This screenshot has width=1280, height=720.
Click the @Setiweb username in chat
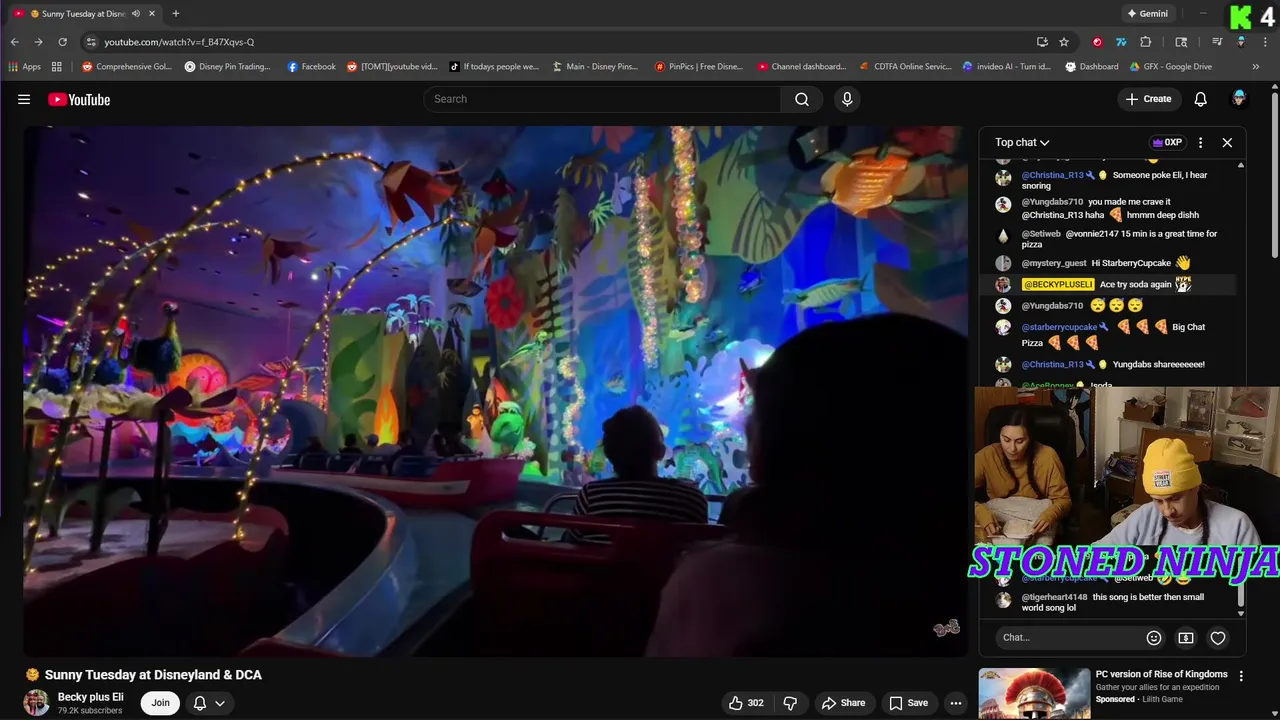(1041, 234)
